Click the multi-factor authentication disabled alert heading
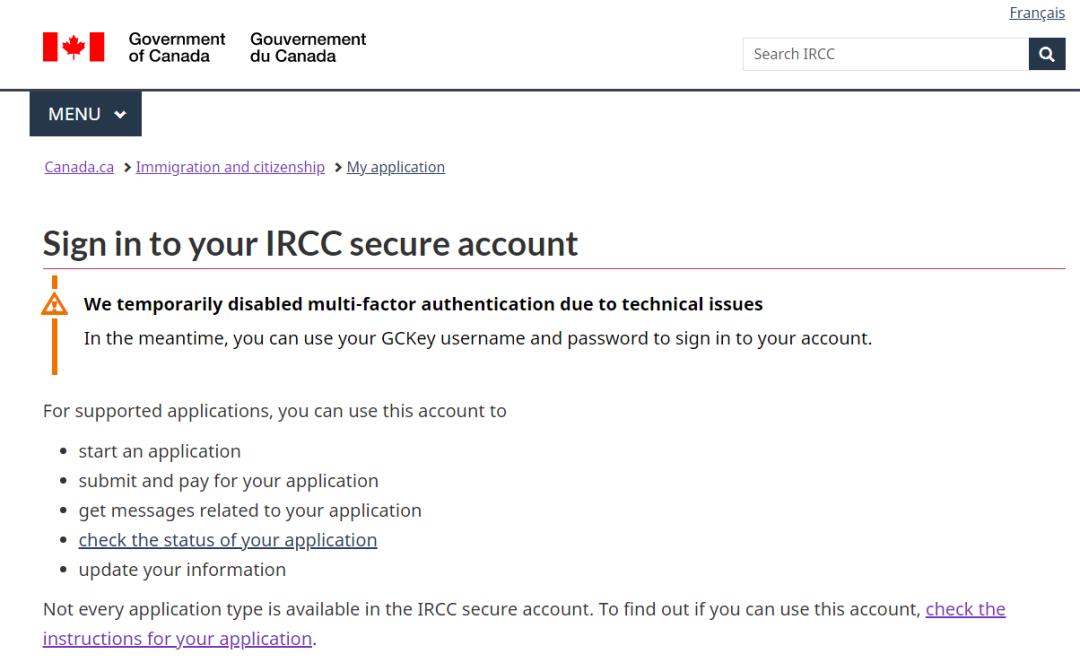Viewport: 1080px width, 663px height. point(423,304)
